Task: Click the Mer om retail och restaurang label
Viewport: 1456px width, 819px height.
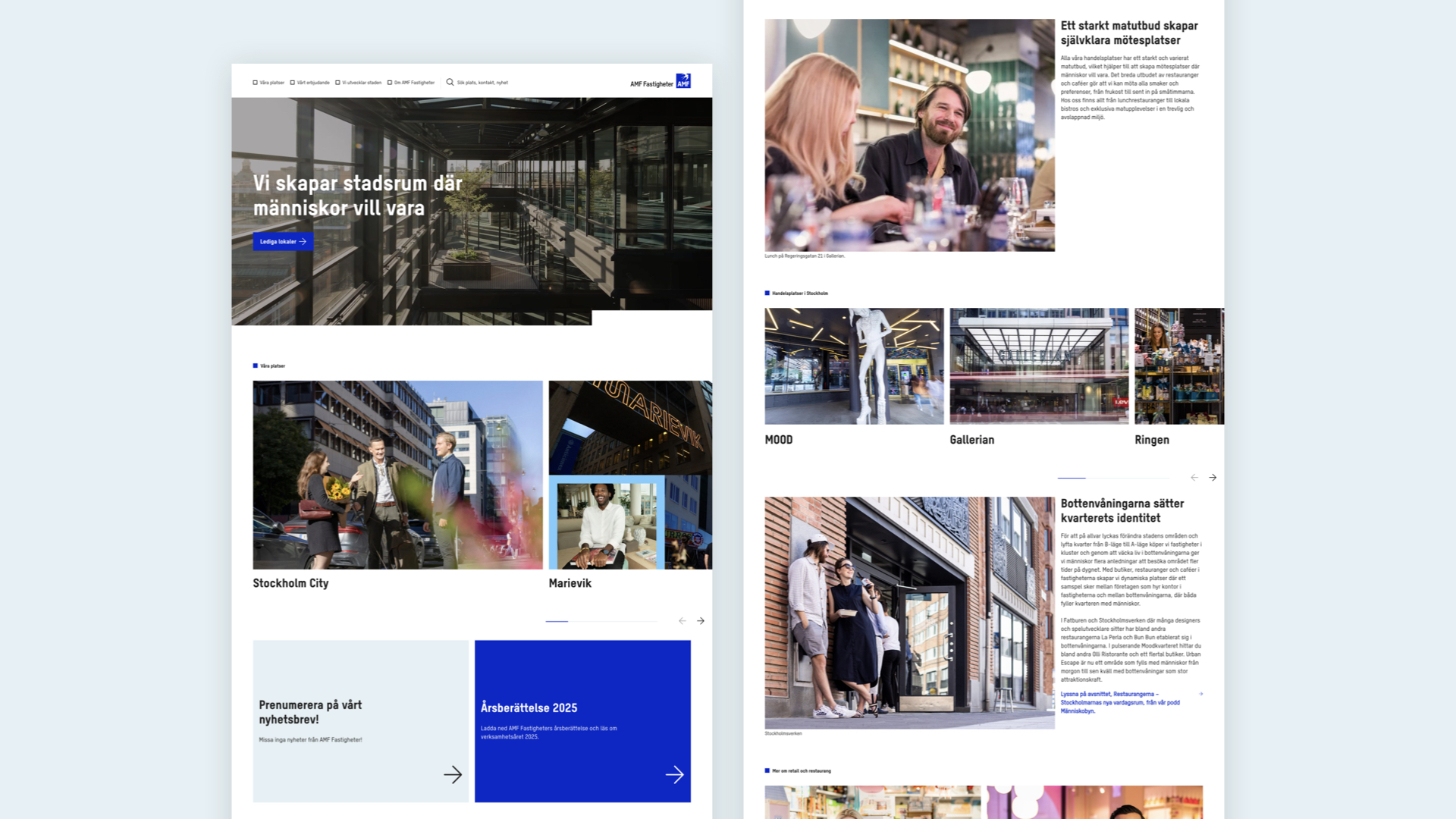Action: tap(798, 770)
